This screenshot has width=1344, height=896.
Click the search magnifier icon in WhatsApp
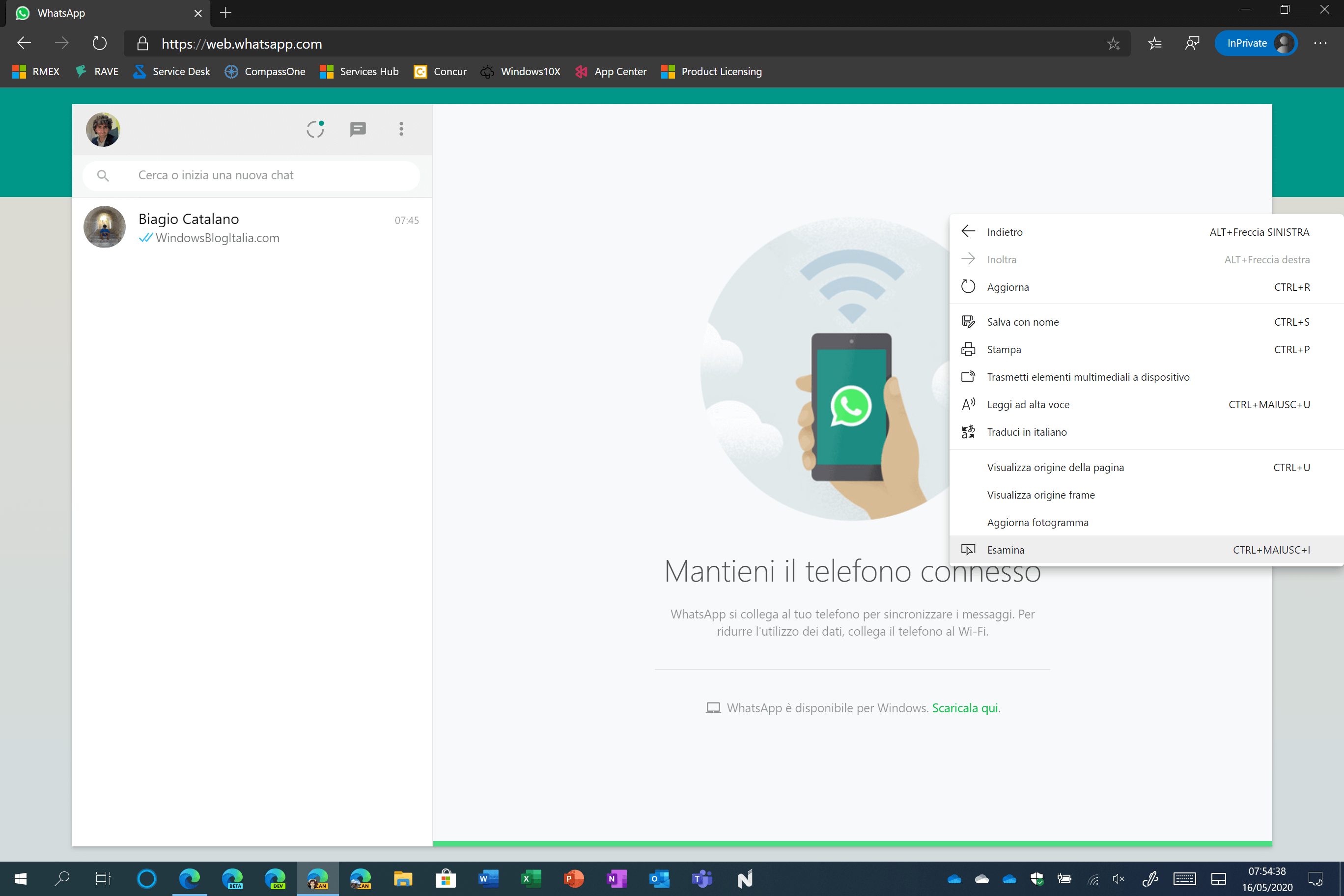point(103,175)
